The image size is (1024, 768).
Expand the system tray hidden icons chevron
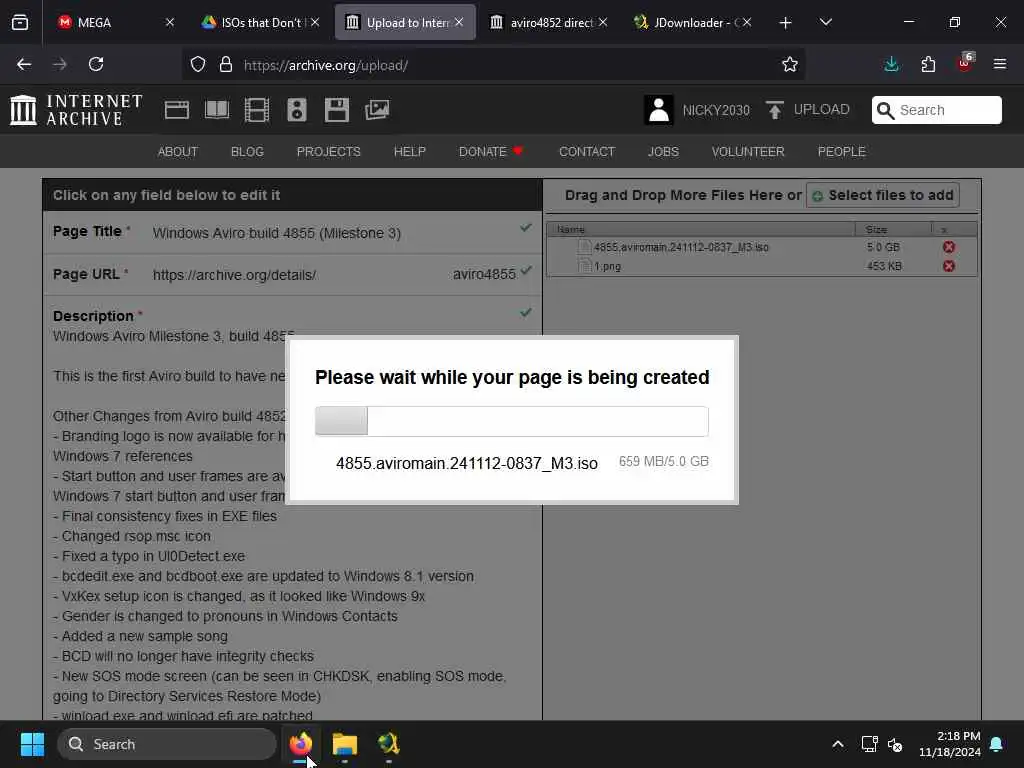(x=838, y=744)
